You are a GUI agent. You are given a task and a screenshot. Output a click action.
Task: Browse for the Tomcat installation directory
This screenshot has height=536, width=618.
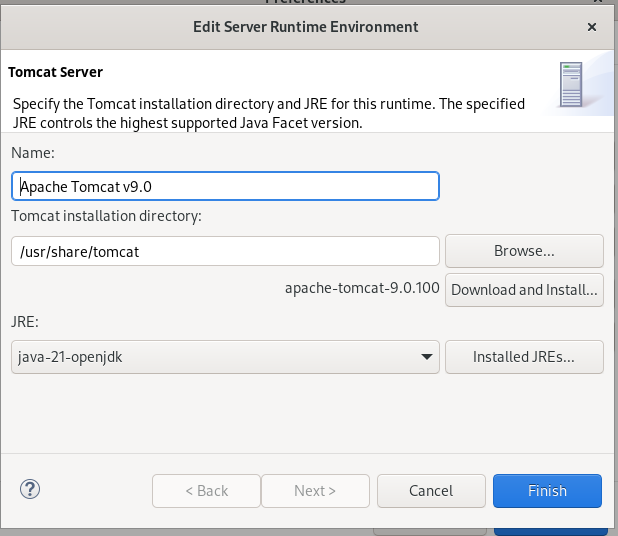524,251
